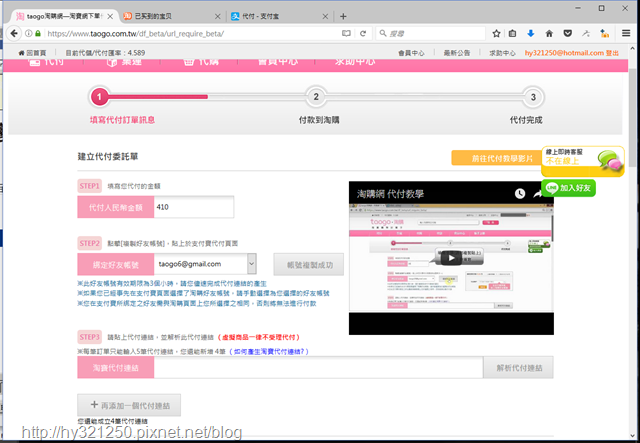Click share arrow icon on video
Viewport: 640px width, 443px height.
coord(538,194)
